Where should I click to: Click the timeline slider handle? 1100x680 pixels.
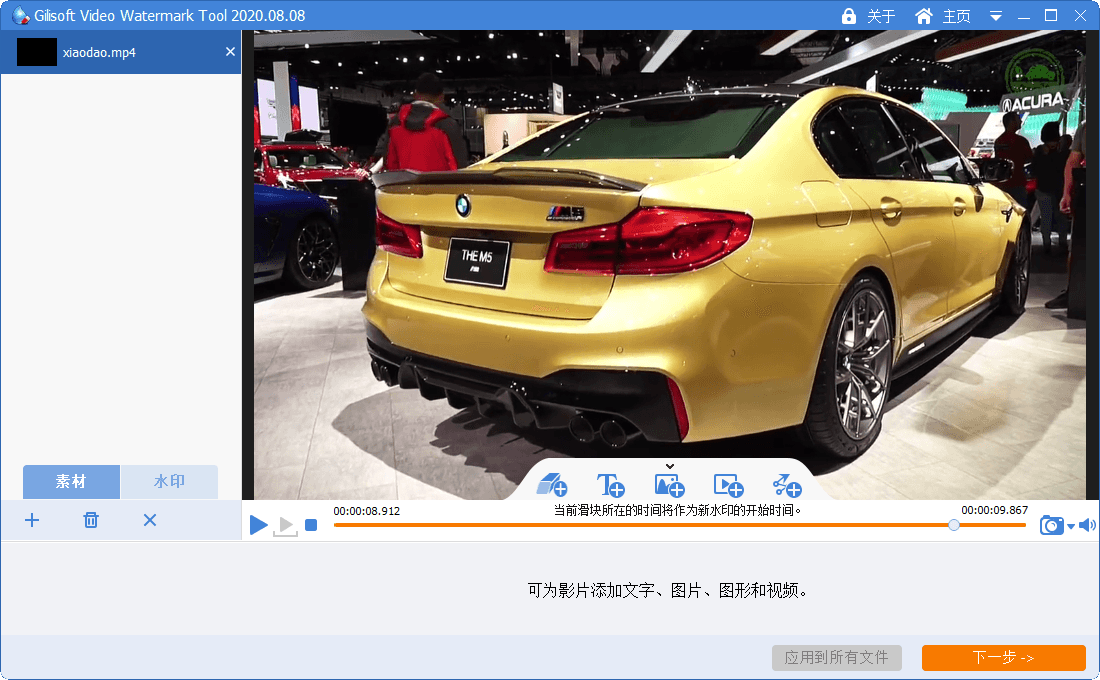tap(954, 525)
